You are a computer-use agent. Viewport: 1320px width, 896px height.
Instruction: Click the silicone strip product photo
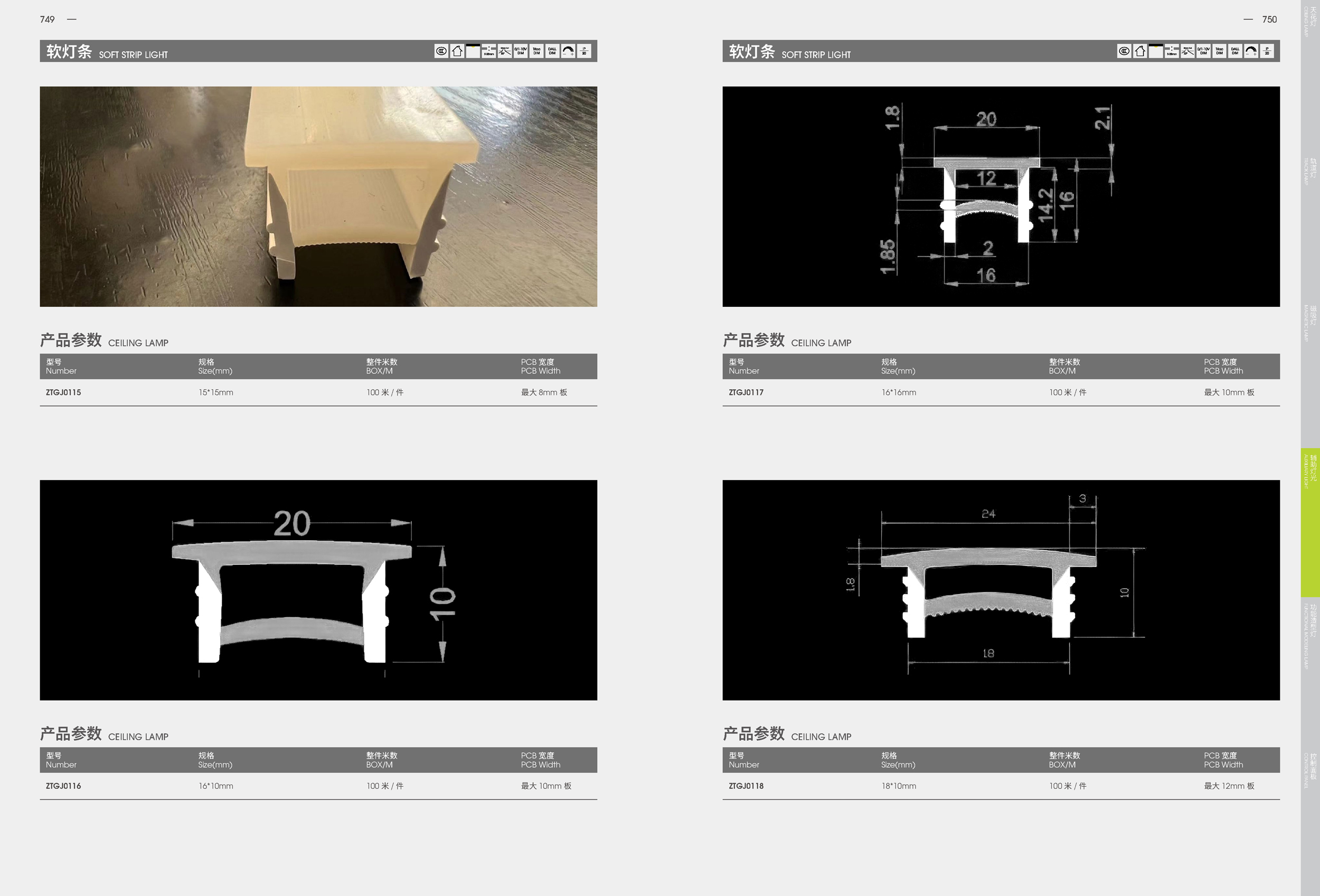(x=318, y=196)
